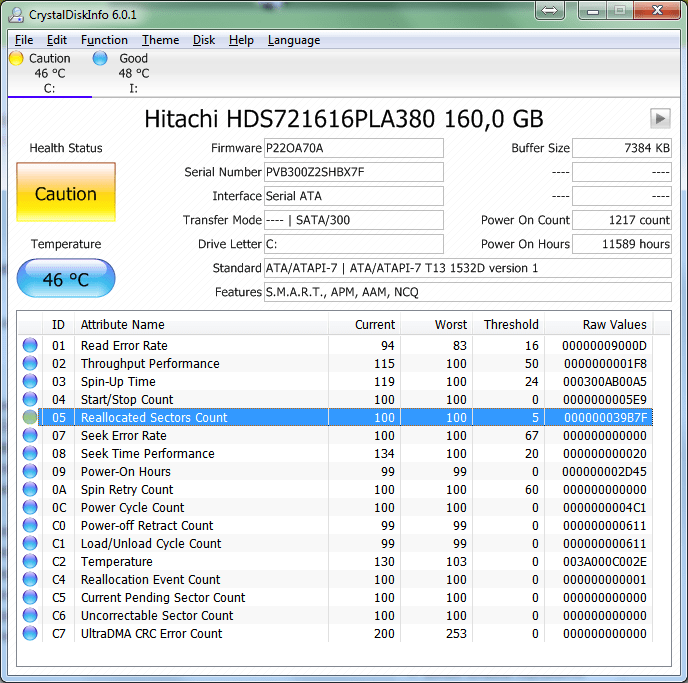Click status icon of Reallocated Sectors Count row
The image size is (688, 683).
30,417
